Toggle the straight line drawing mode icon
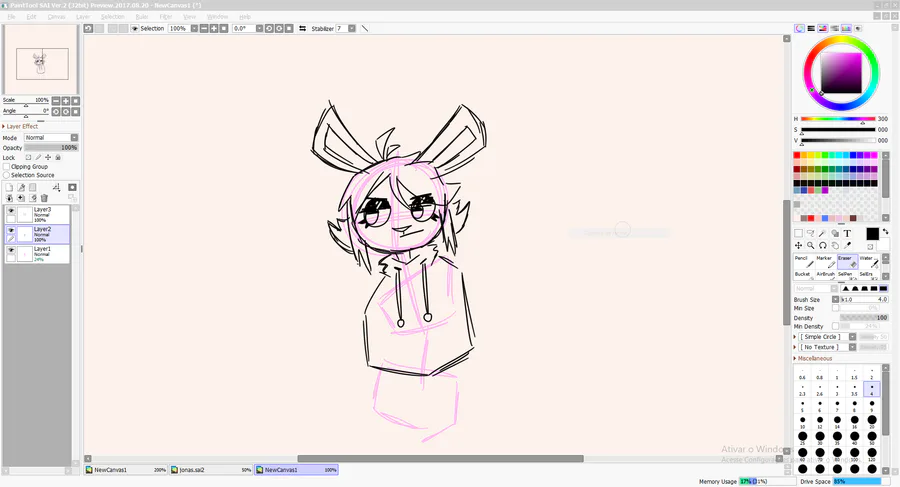Image resolution: width=900 pixels, height=487 pixels. [x=364, y=28]
